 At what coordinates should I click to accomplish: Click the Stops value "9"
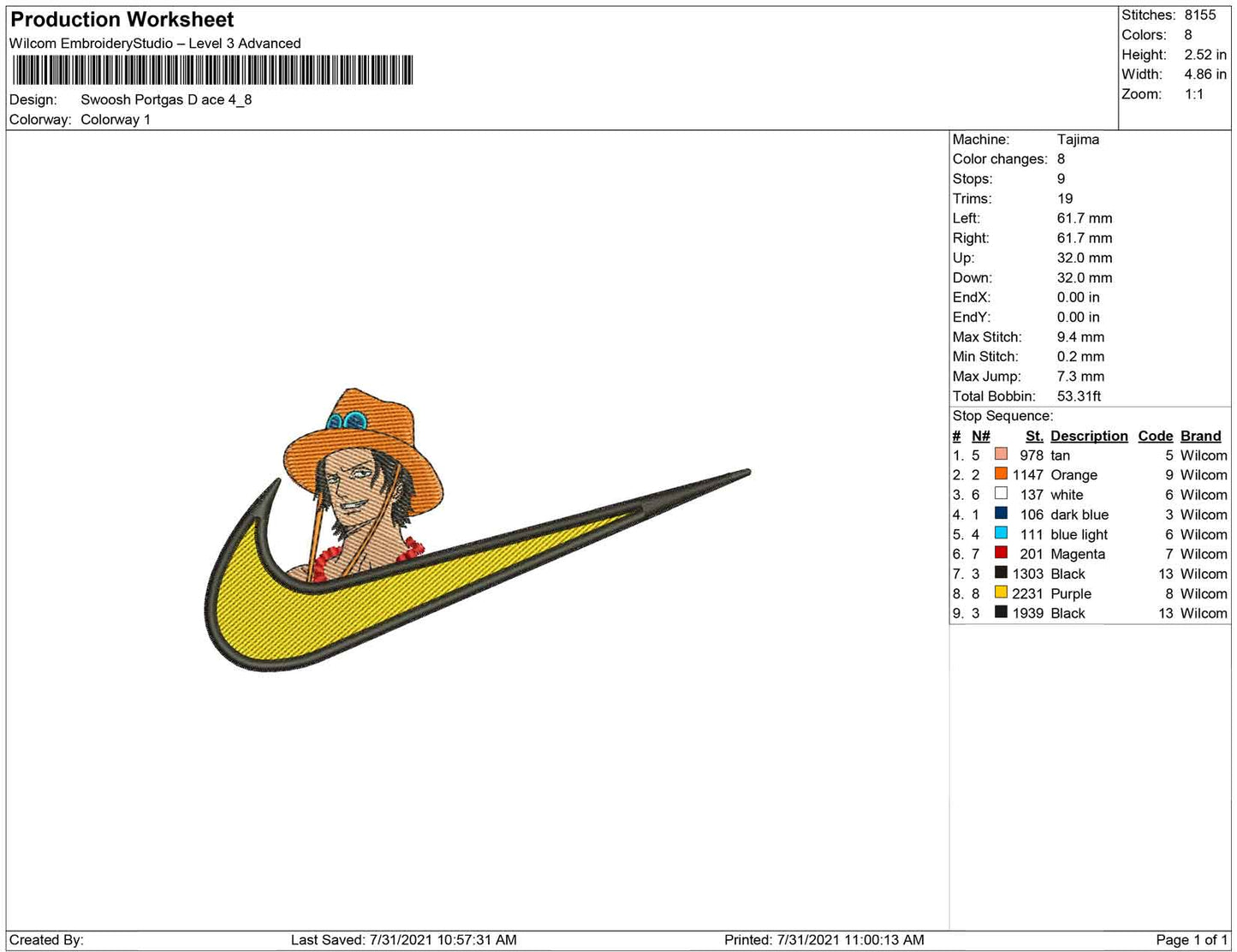1062,179
